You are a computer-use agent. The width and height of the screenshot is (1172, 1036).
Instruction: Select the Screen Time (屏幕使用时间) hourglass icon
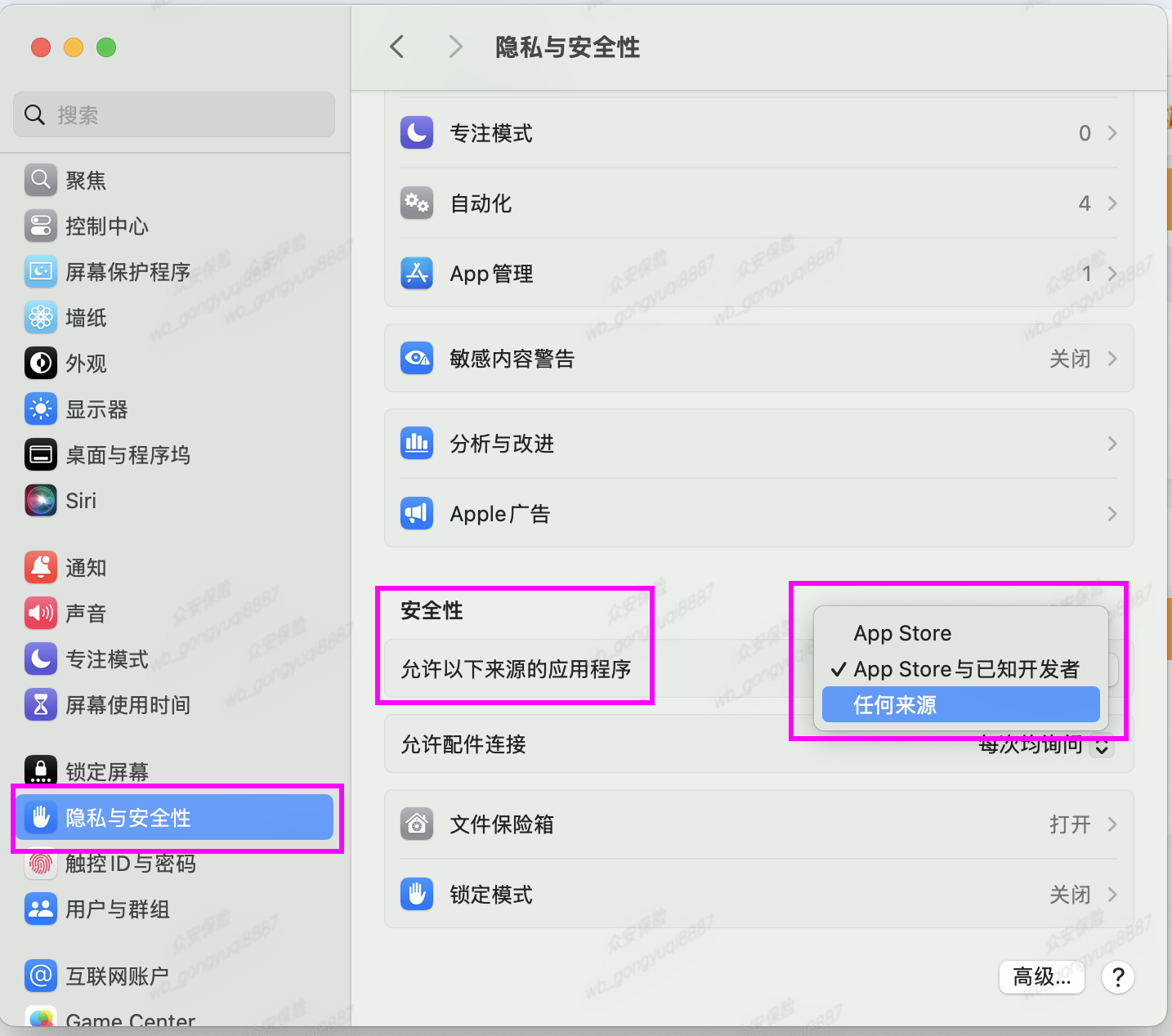point(40,704)
